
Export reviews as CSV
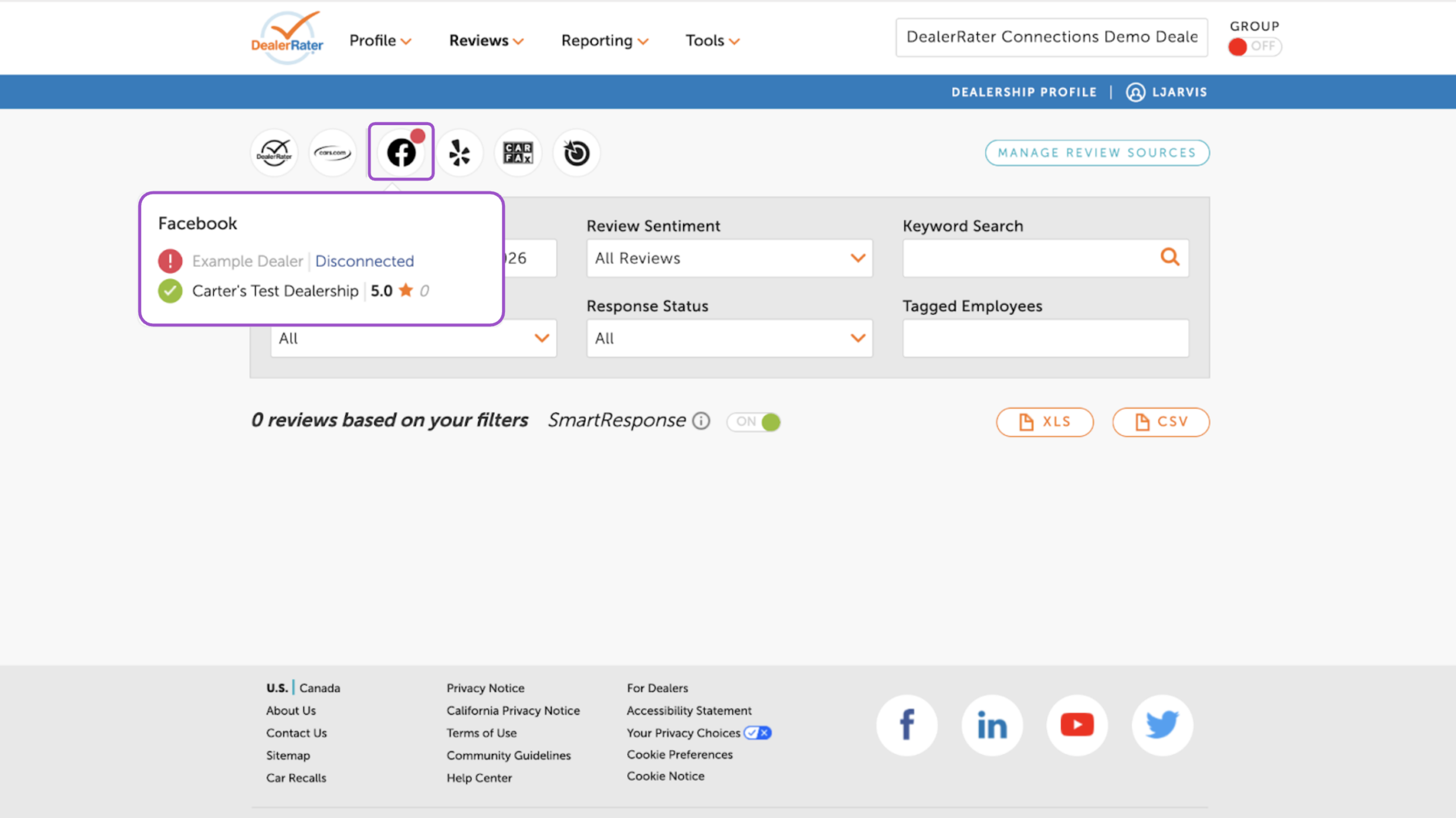point(1161,422)
